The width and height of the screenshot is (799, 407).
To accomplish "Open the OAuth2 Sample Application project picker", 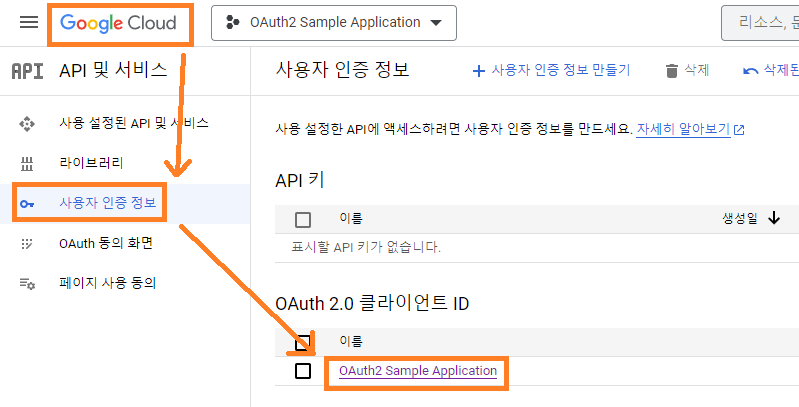I will [x=334, y=23].
